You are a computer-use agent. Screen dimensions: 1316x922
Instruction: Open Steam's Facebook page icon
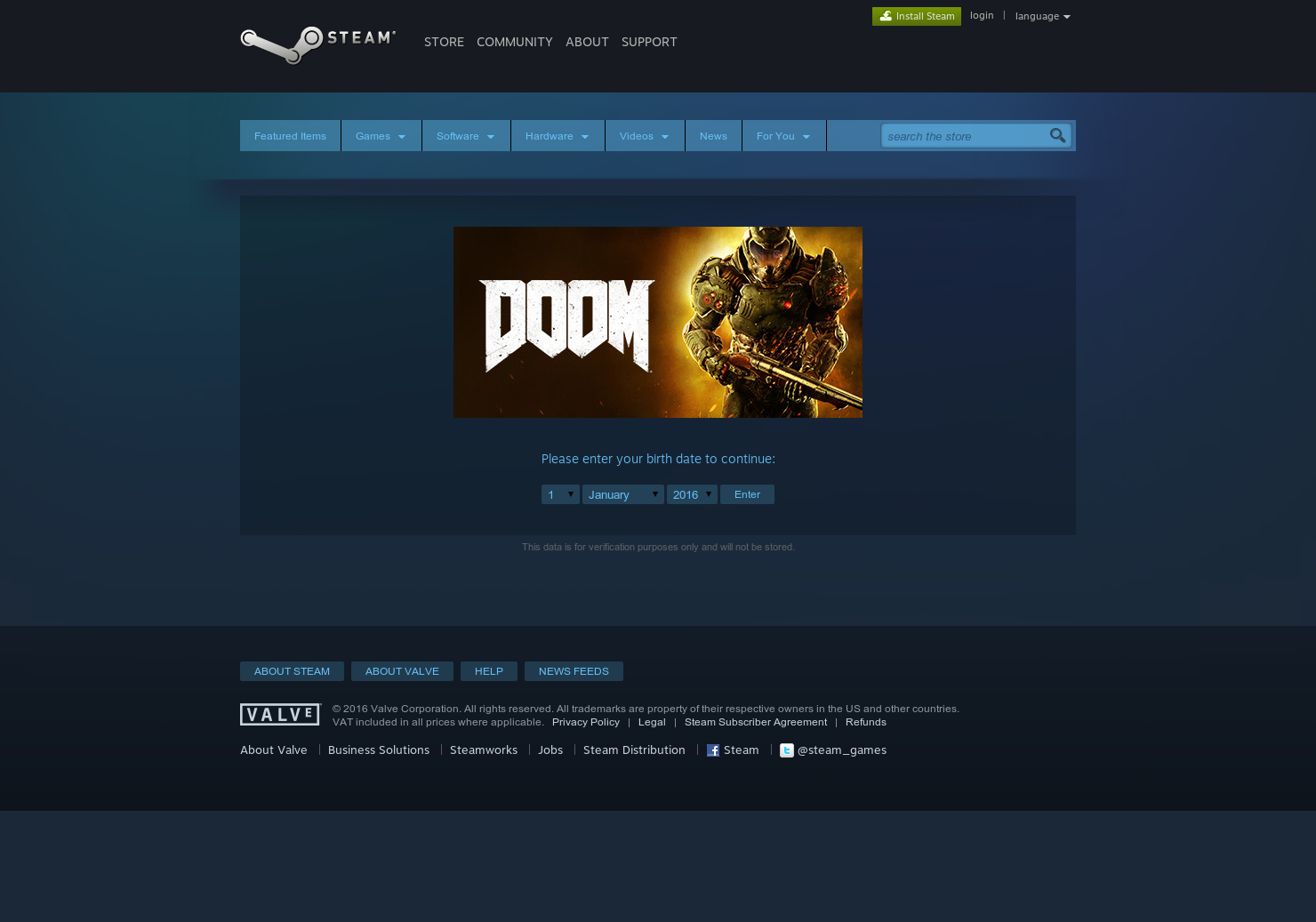pos(713,750)
